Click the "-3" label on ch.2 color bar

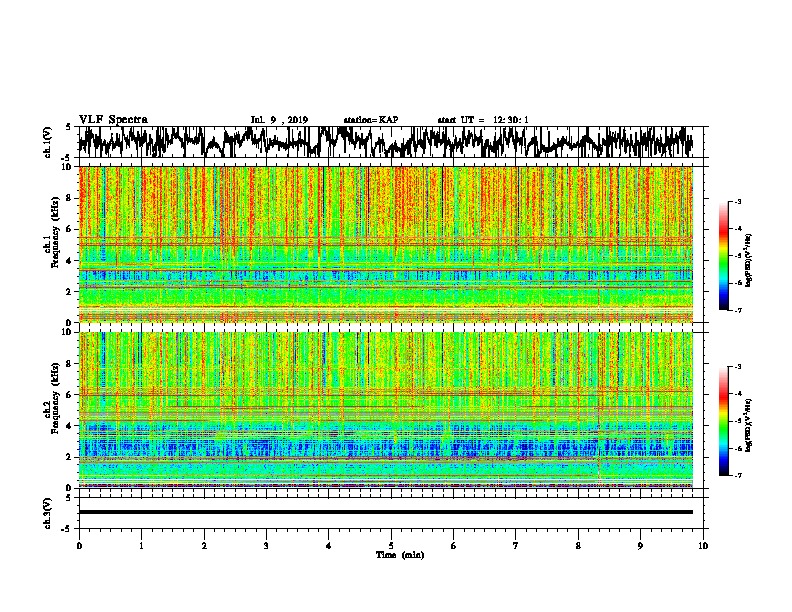(738, 367)
